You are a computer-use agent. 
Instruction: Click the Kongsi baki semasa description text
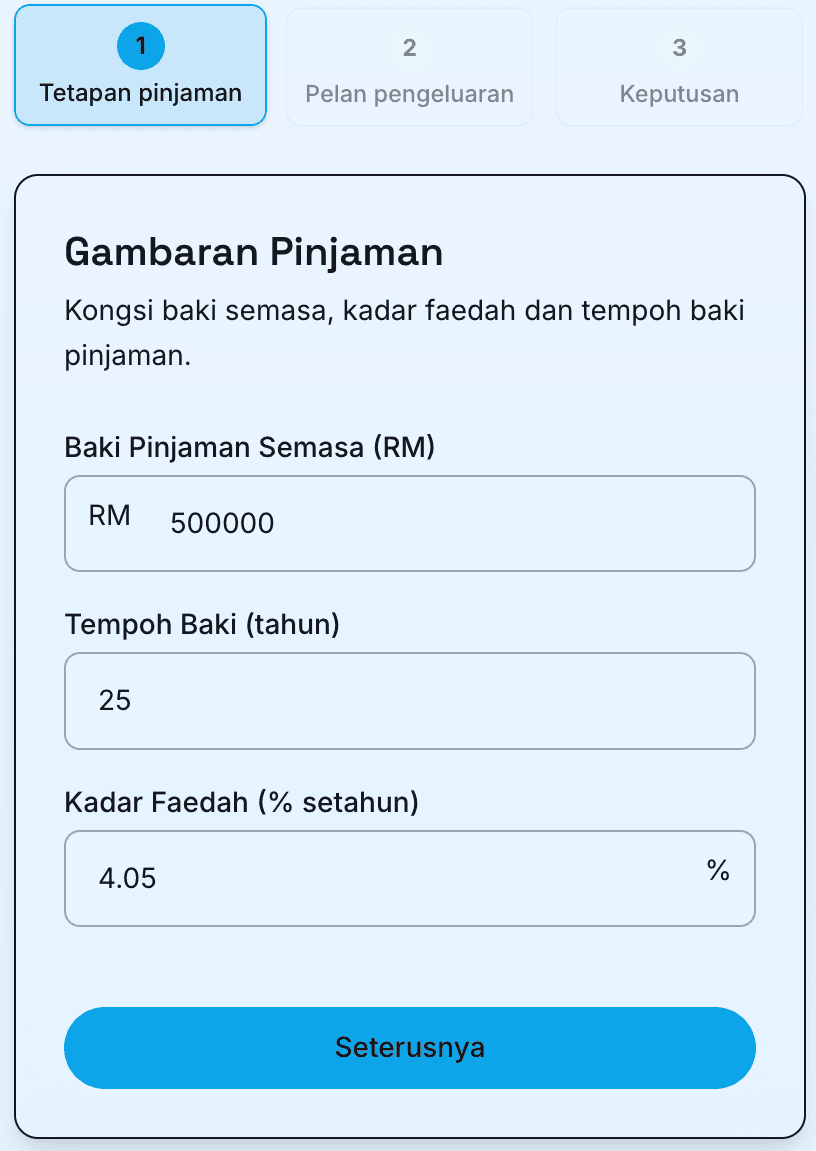(x=404, y=310)
